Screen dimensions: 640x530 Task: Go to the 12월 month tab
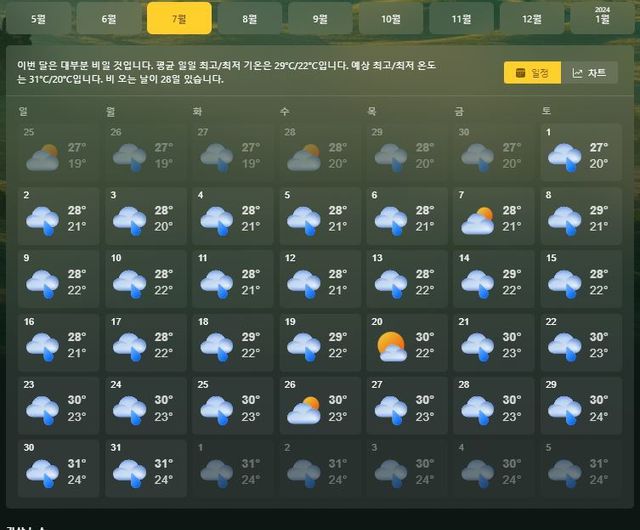532,19
